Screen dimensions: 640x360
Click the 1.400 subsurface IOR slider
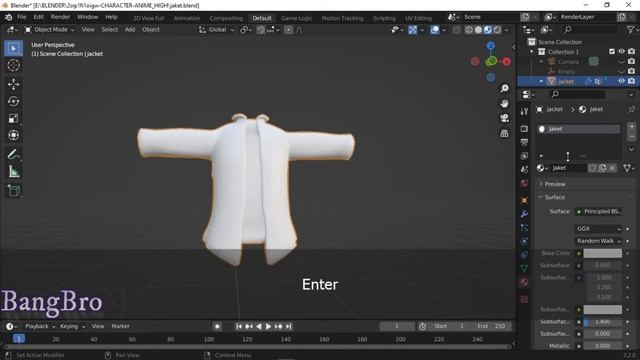(602, 322)
